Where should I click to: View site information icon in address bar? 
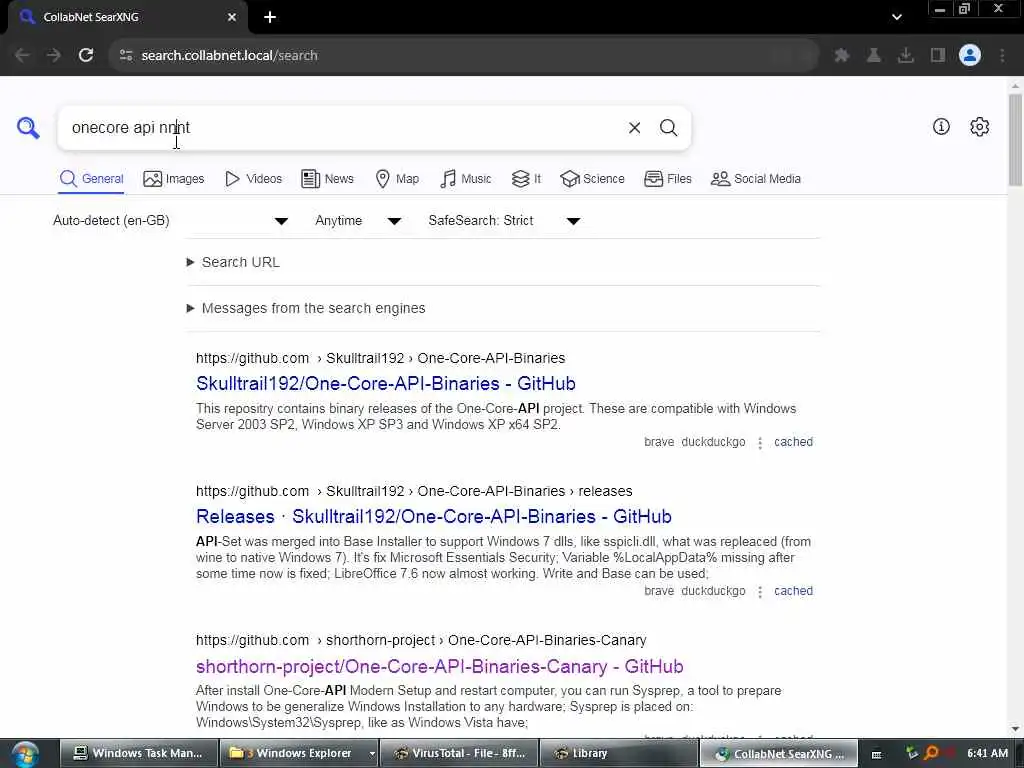pos(126,56)
